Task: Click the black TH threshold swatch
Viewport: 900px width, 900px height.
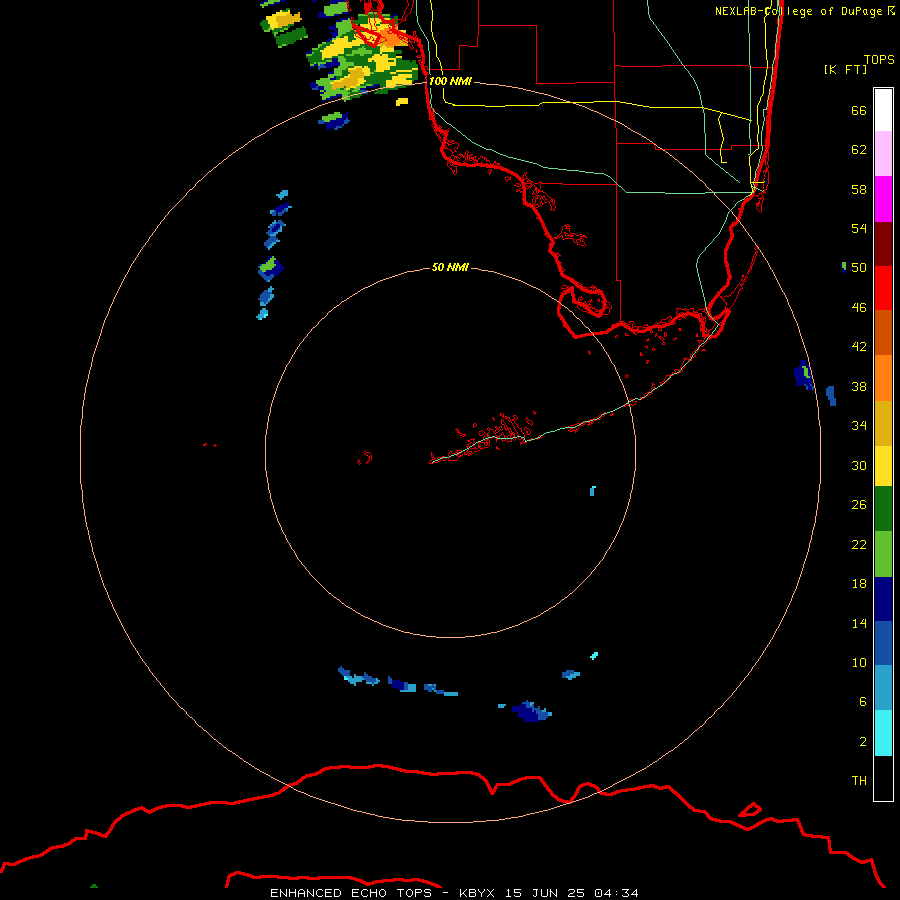Action: 883,778
